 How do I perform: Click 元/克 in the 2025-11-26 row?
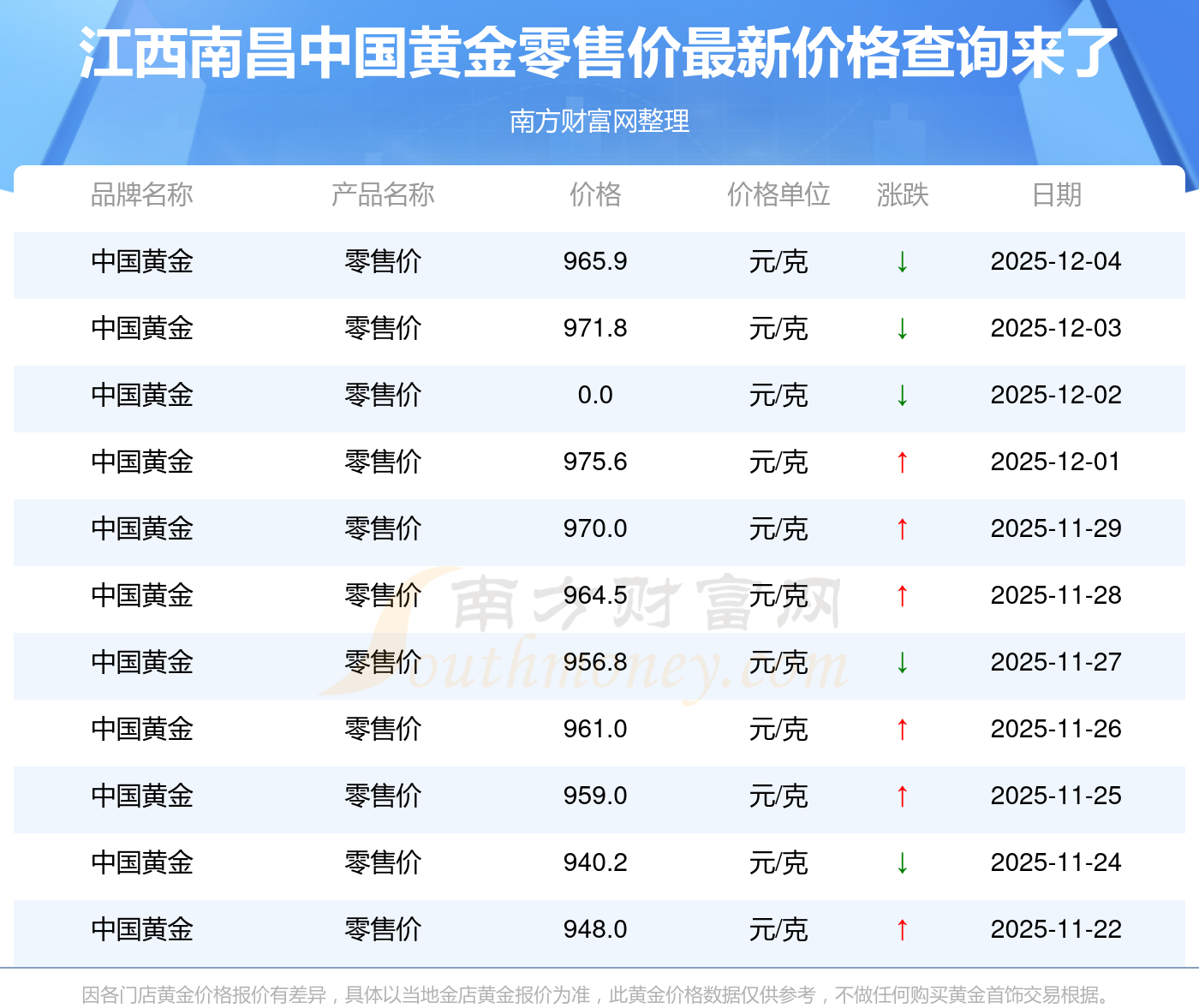coord(778,730)
